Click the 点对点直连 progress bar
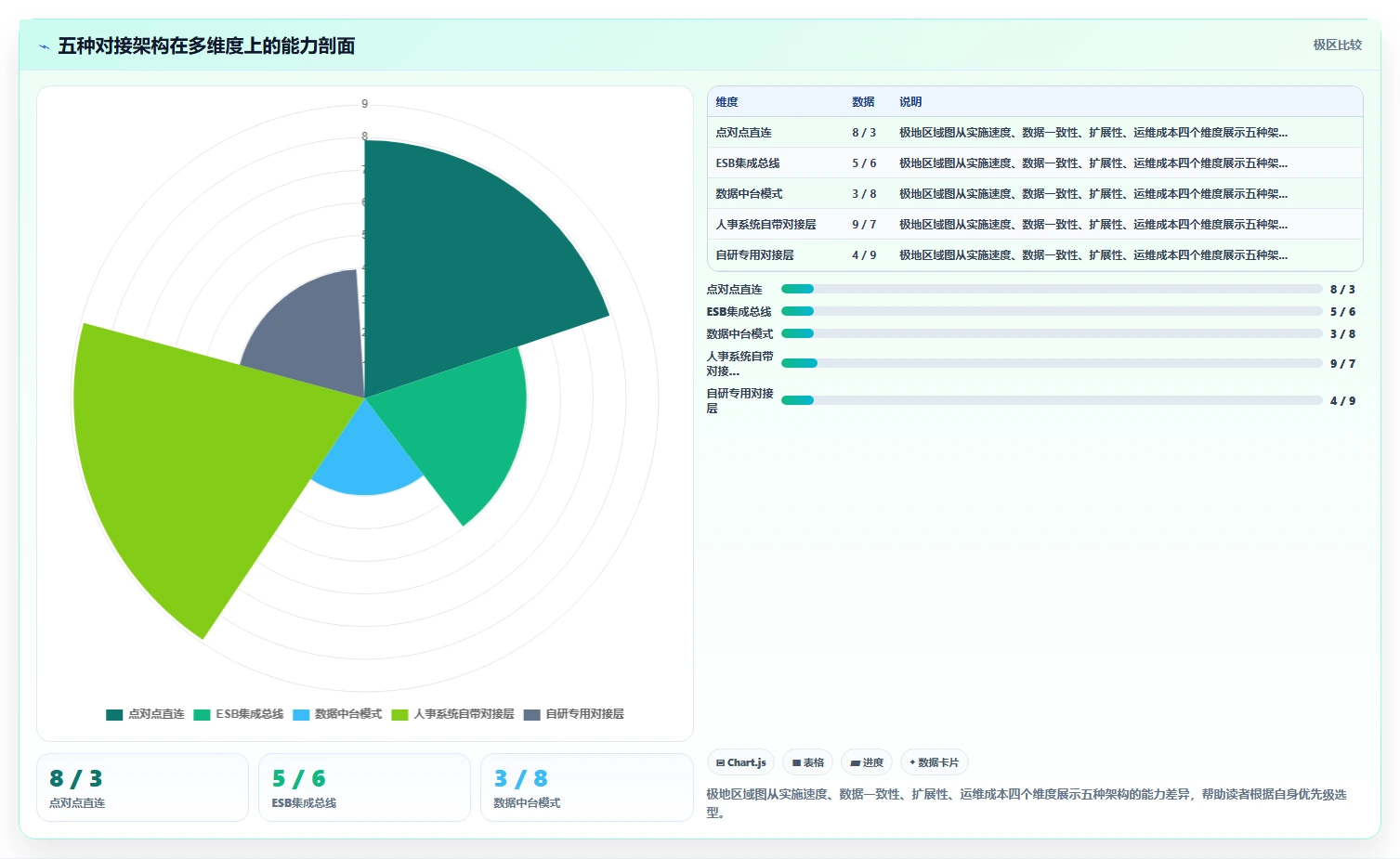1400x859 pixels. 1052,289
